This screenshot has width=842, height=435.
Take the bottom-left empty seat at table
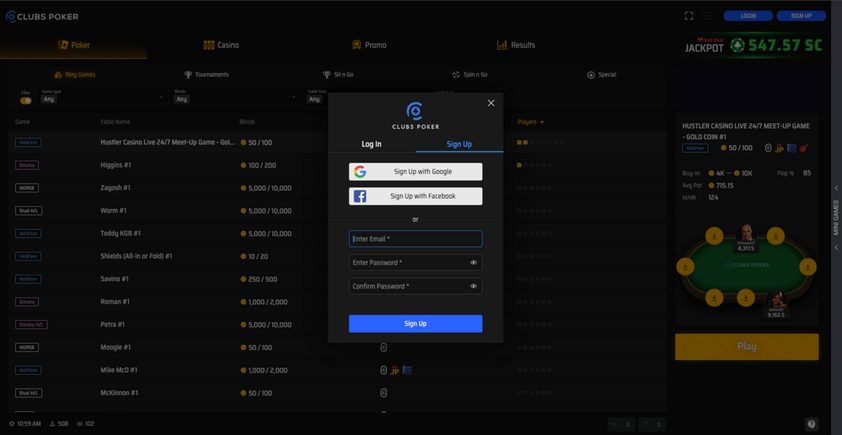[x=714, y=298]
